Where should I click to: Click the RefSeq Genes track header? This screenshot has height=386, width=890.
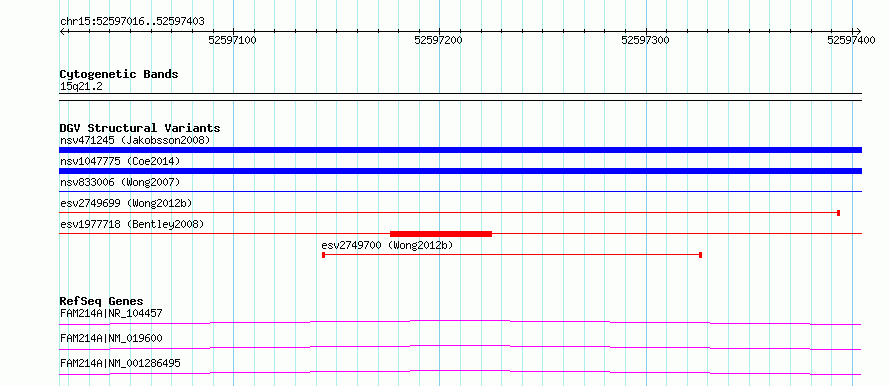pos(102,301)
